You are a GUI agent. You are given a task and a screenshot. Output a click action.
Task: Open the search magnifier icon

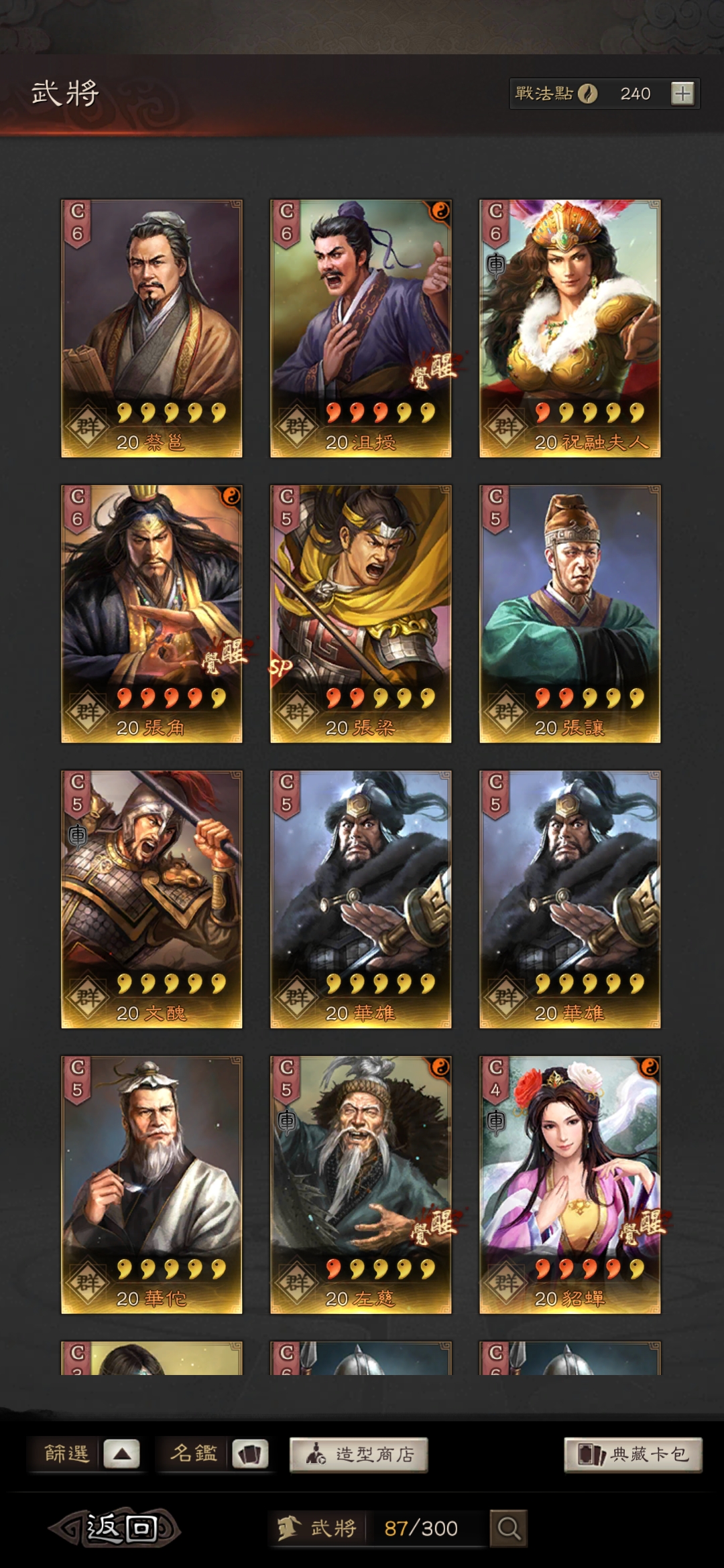(x=508, y=1528)
